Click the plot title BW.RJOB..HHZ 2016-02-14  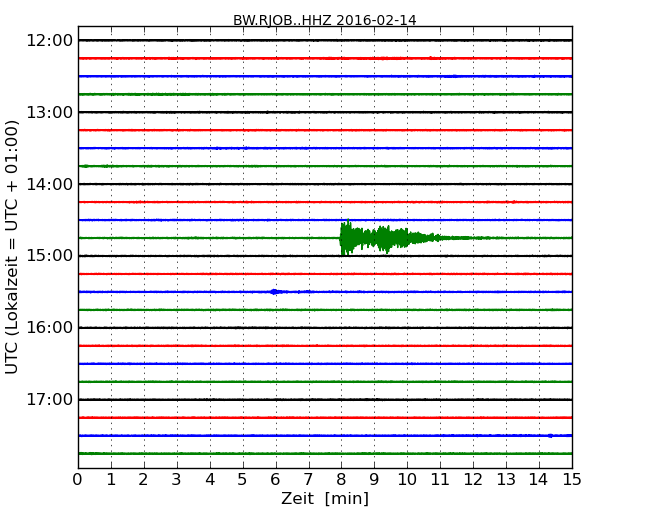[x=325, y=20]
